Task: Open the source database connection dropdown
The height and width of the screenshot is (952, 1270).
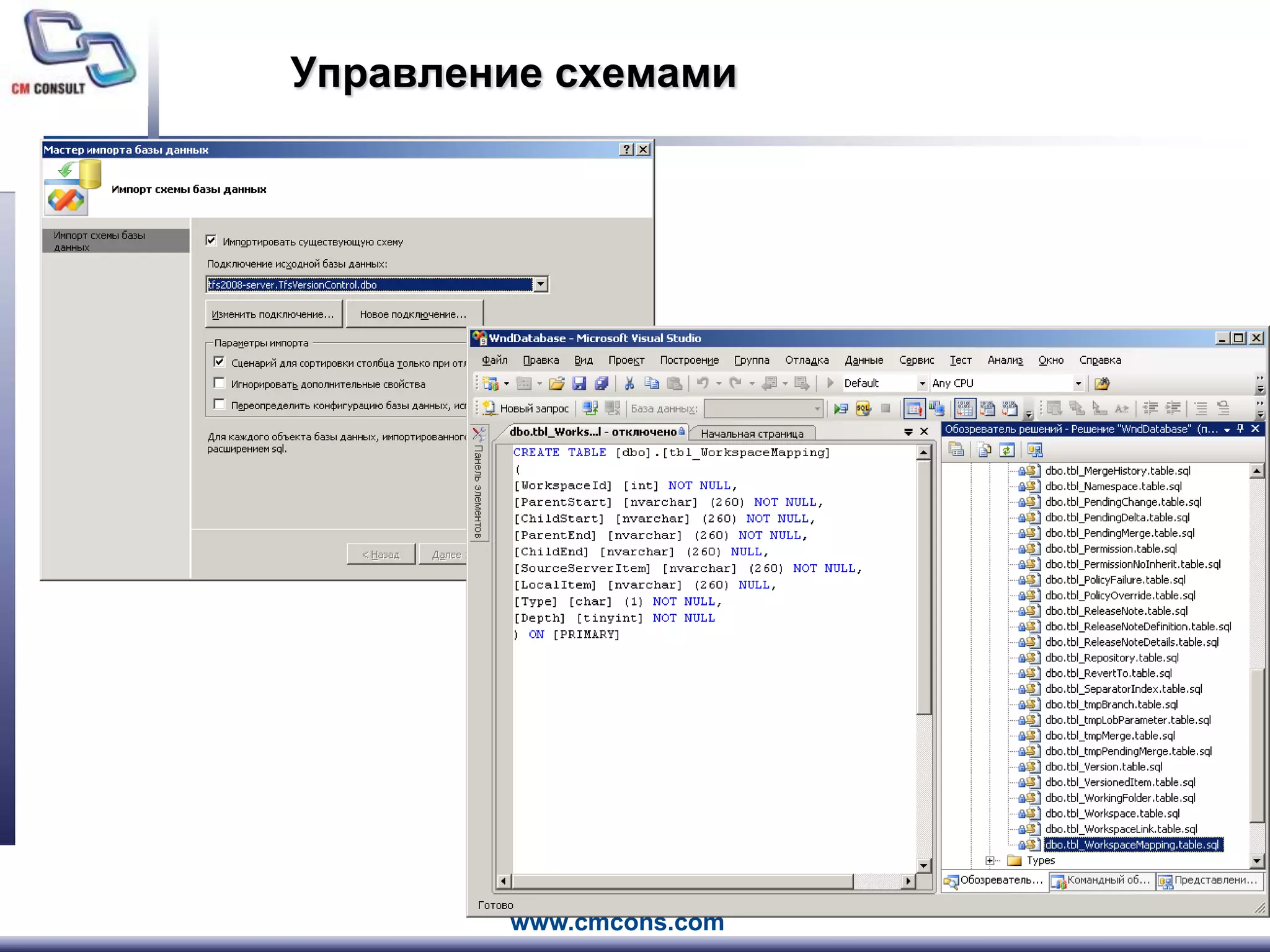Action: click(x=541, y=284)
